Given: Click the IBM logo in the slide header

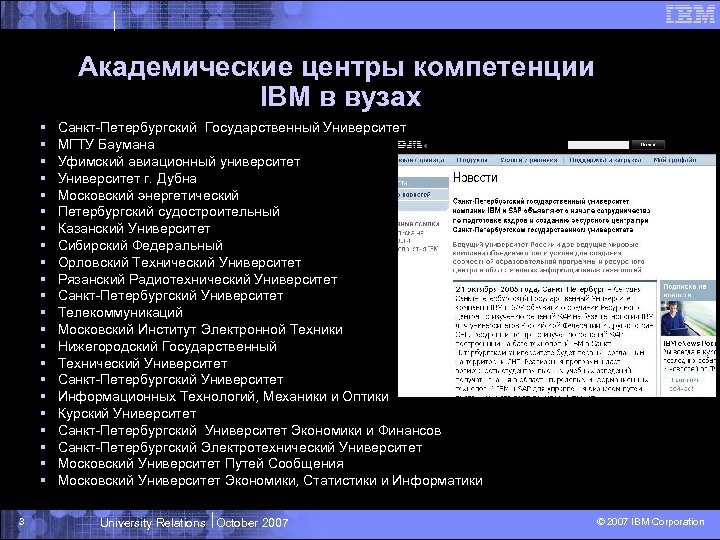Looking at the screenshot, I should tap(690, 14).
